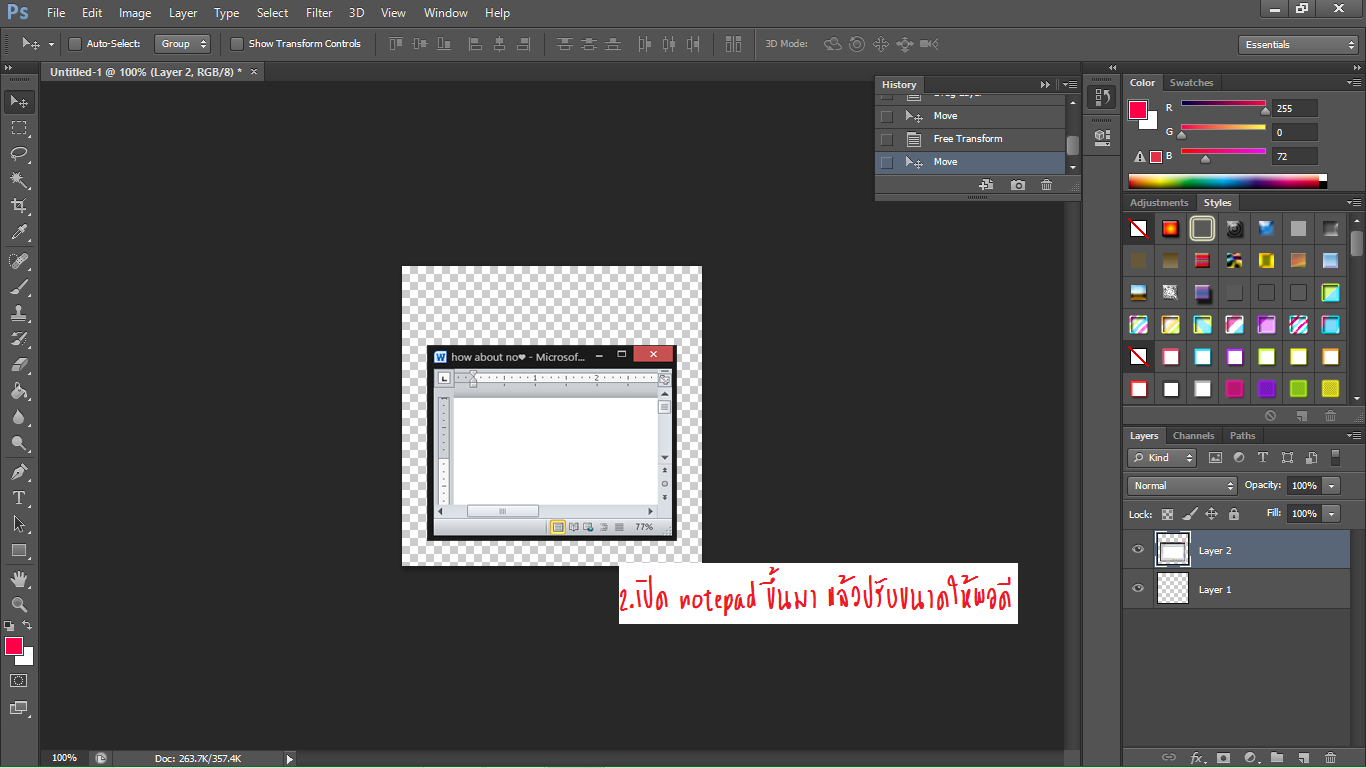The height and width of the screenshot is (768, 1366).
Task: Click the red R value field
Action: click(x=1295, y=108)
